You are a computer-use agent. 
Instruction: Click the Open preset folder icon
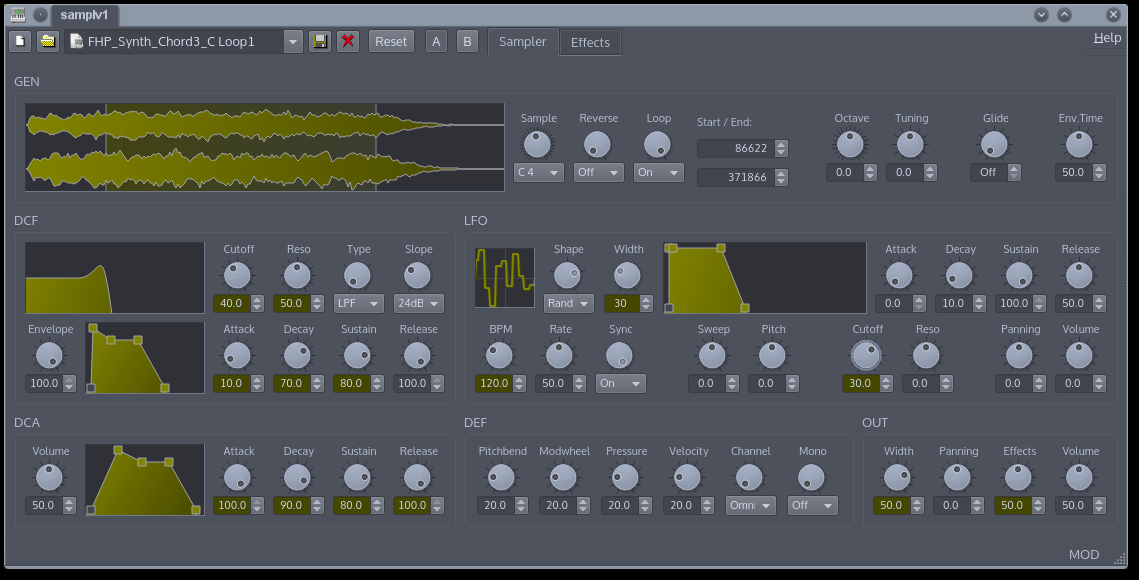click(x=48, y=41)
